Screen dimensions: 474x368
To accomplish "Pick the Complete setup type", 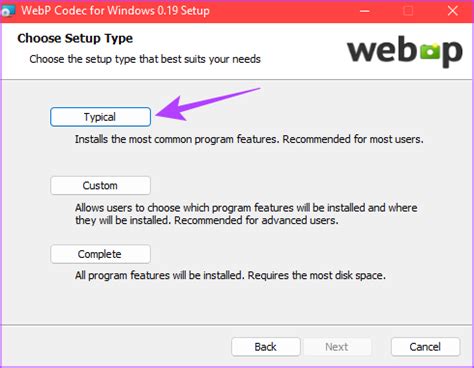I will [x=100, y=254].
